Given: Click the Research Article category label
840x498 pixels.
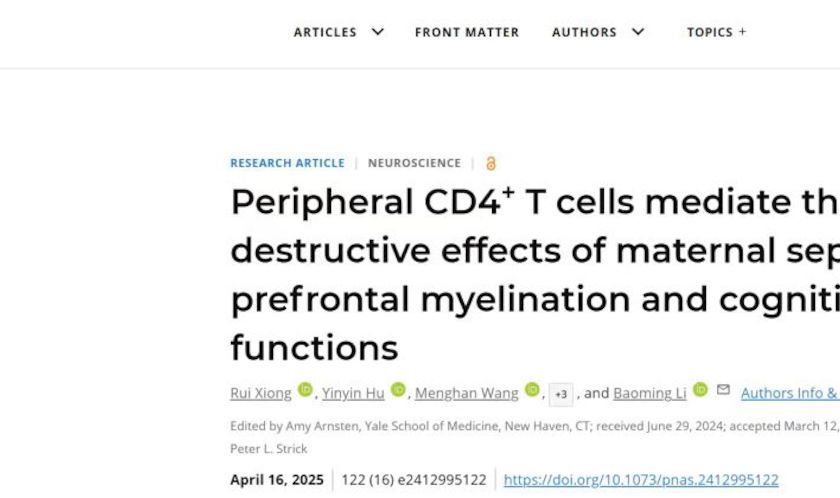Looking at the screenshot, I should 287,163.
